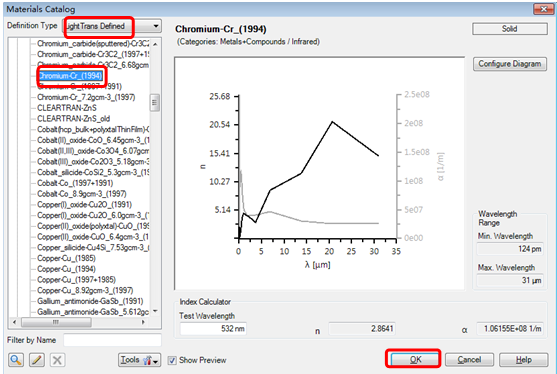Click the Cancel button

pyautogui.click(x=469, y=360)
